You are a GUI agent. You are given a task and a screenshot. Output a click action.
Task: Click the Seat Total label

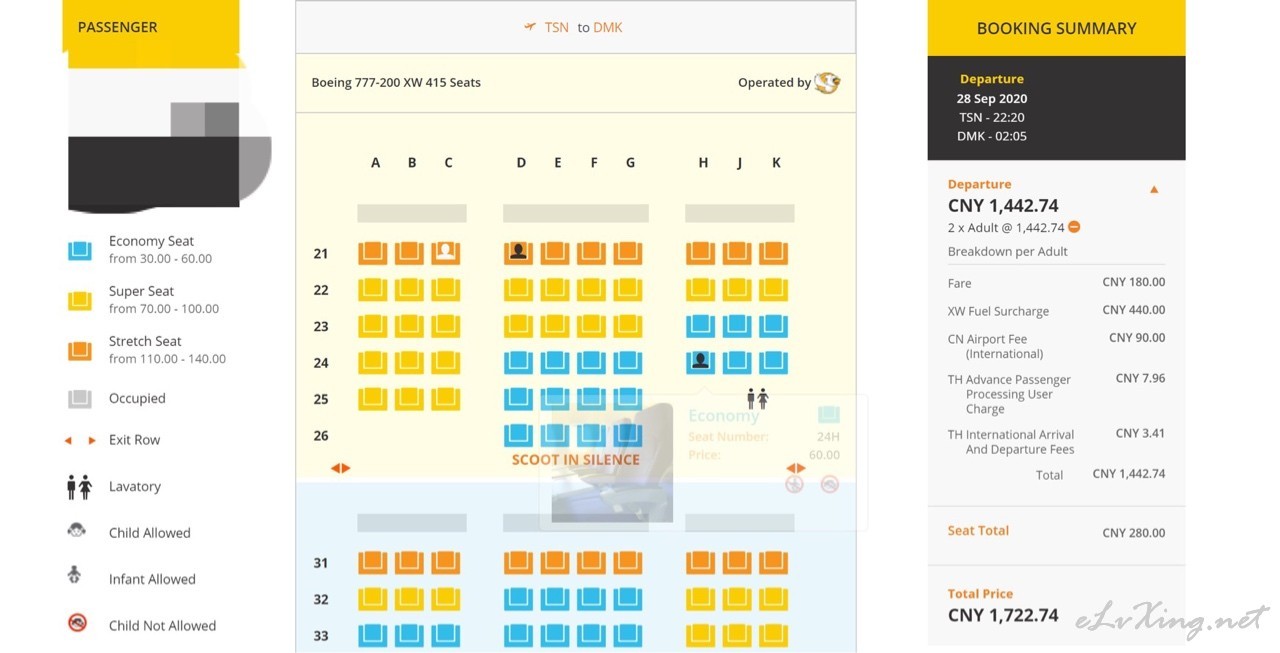point(978,531)
